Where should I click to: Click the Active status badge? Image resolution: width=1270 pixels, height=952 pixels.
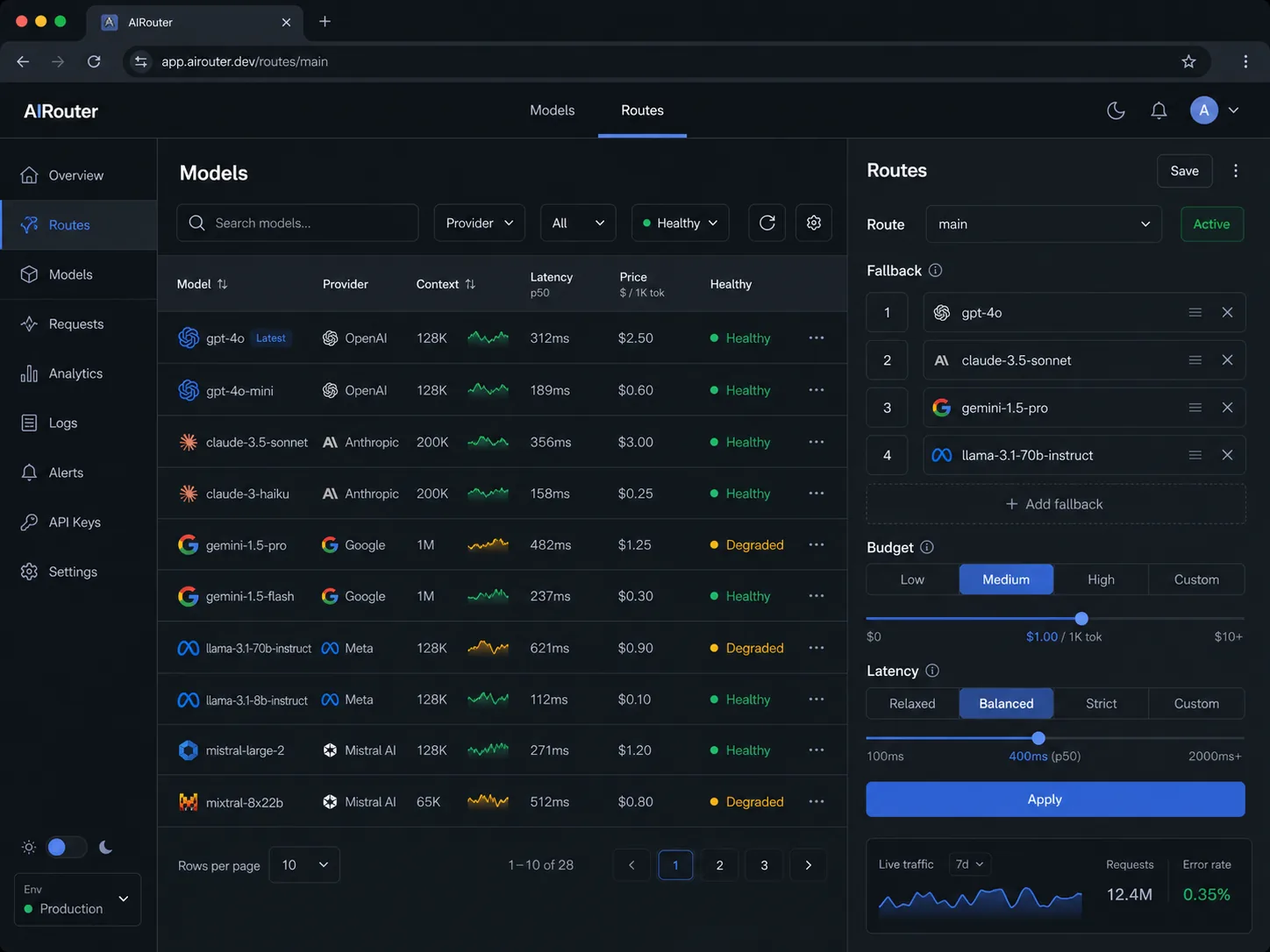coord(1211,224)
